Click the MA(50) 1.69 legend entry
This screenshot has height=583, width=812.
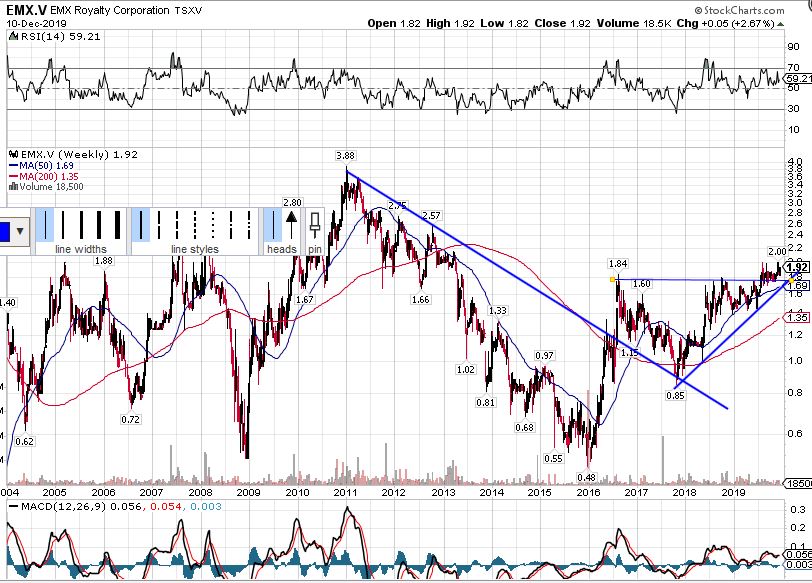42,166
